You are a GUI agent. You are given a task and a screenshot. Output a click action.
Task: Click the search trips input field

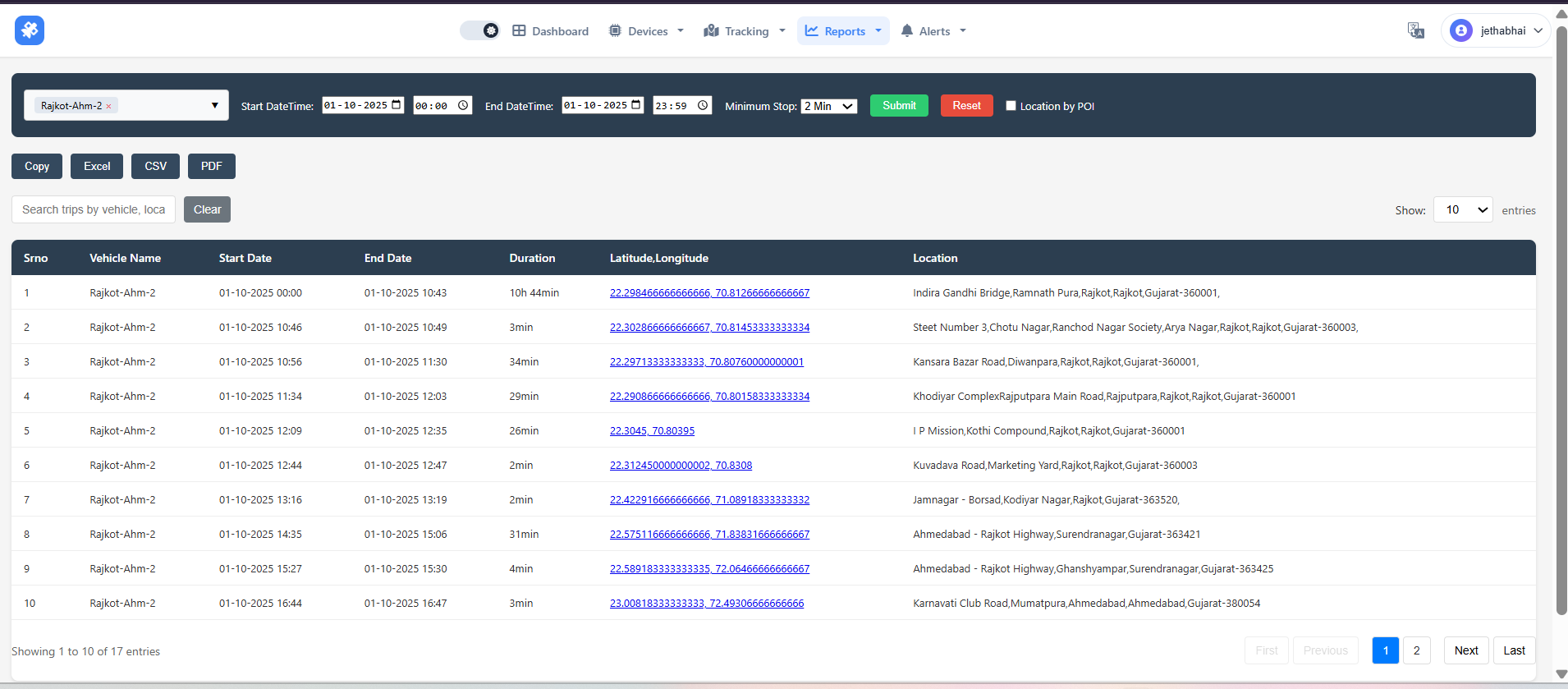94,209
